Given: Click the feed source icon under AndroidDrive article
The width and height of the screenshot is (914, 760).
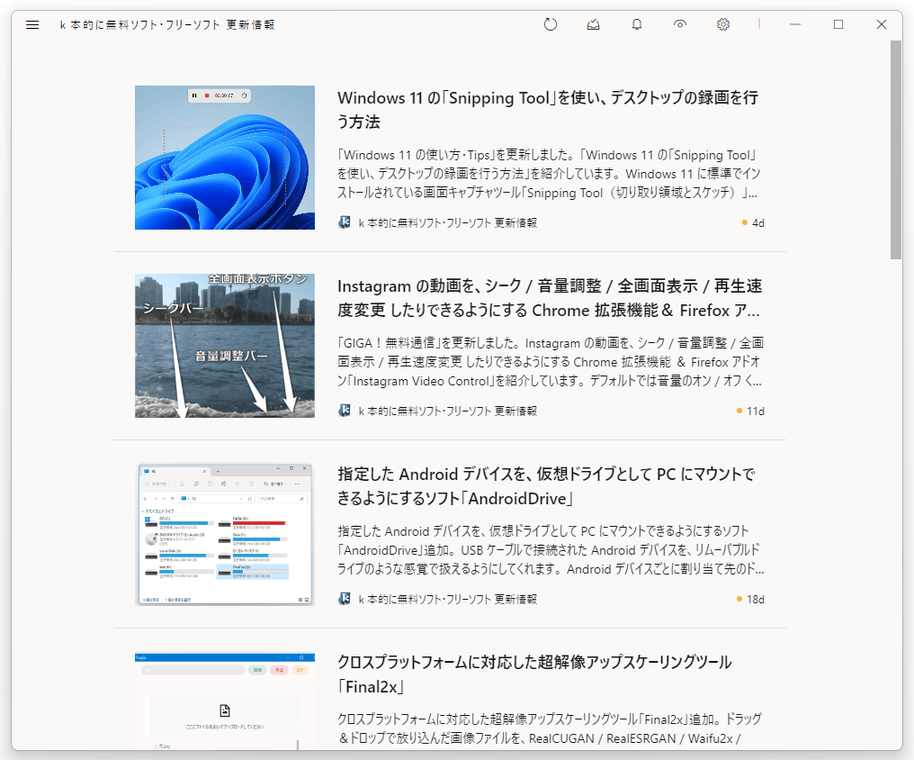Looking at the screenshot, I should click(344, 599).
